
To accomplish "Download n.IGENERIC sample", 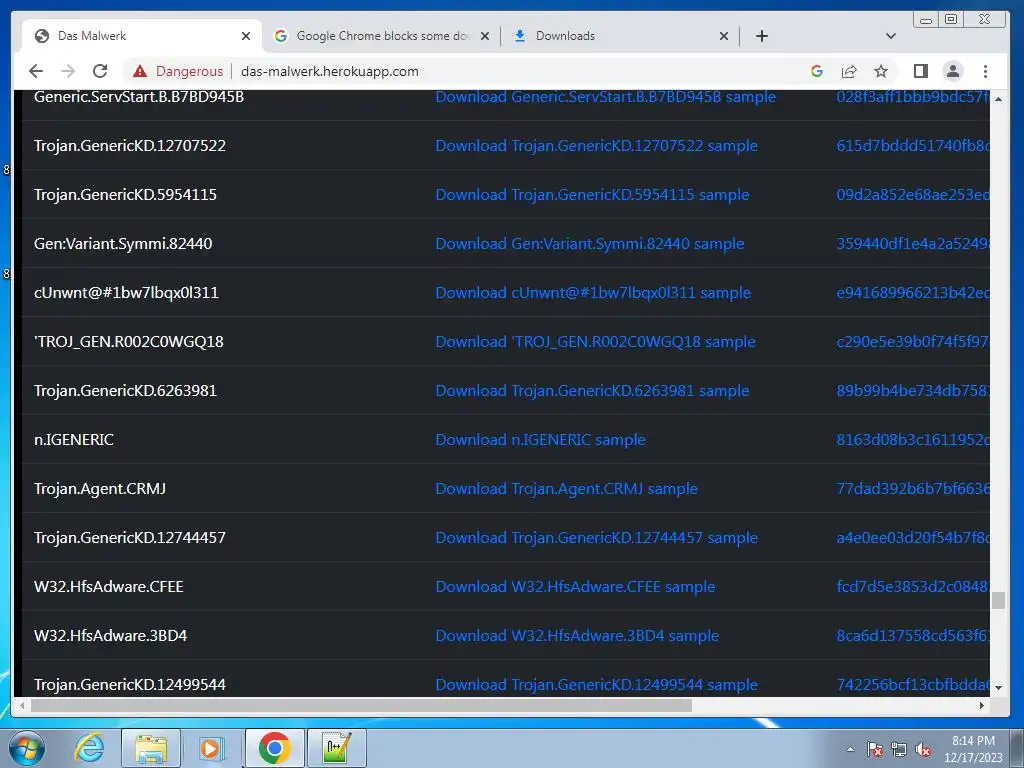I will [x=540, y=440].
